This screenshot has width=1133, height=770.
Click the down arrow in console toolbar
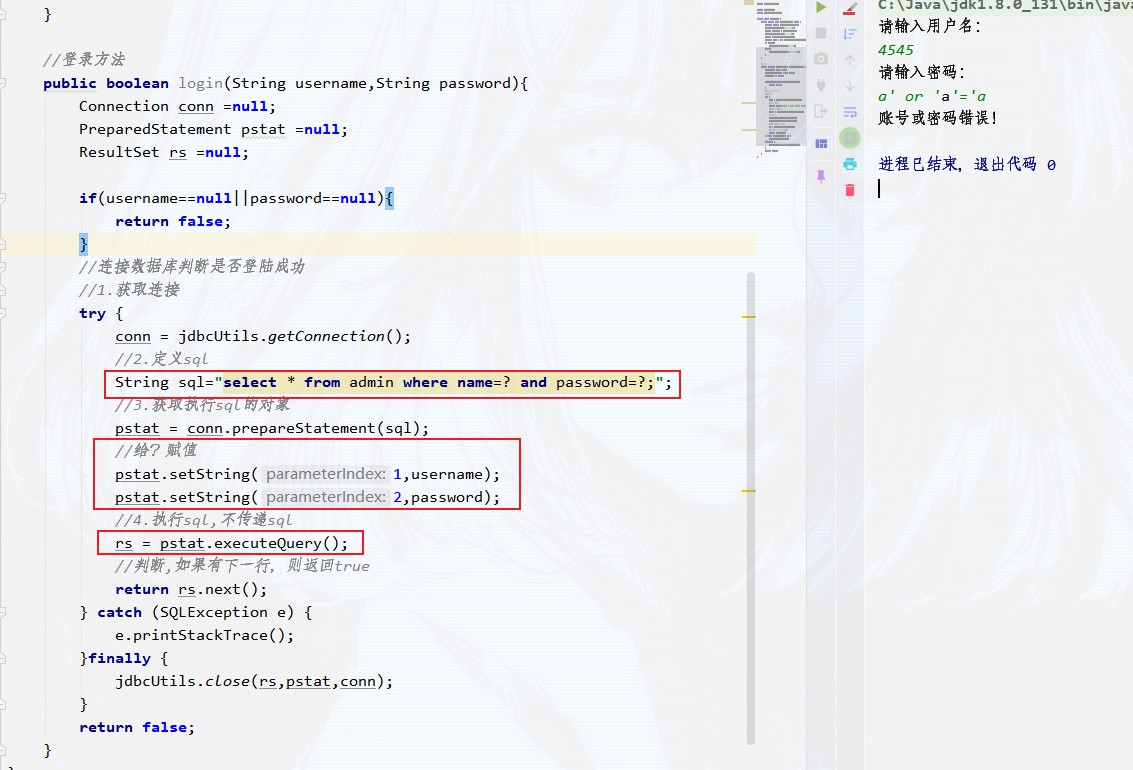(x=850, y=86)
